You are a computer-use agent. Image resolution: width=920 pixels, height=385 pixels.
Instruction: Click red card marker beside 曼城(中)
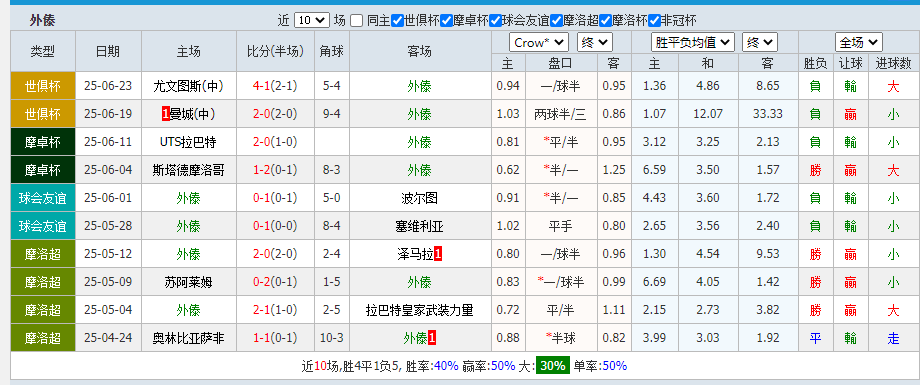point(165,114)
